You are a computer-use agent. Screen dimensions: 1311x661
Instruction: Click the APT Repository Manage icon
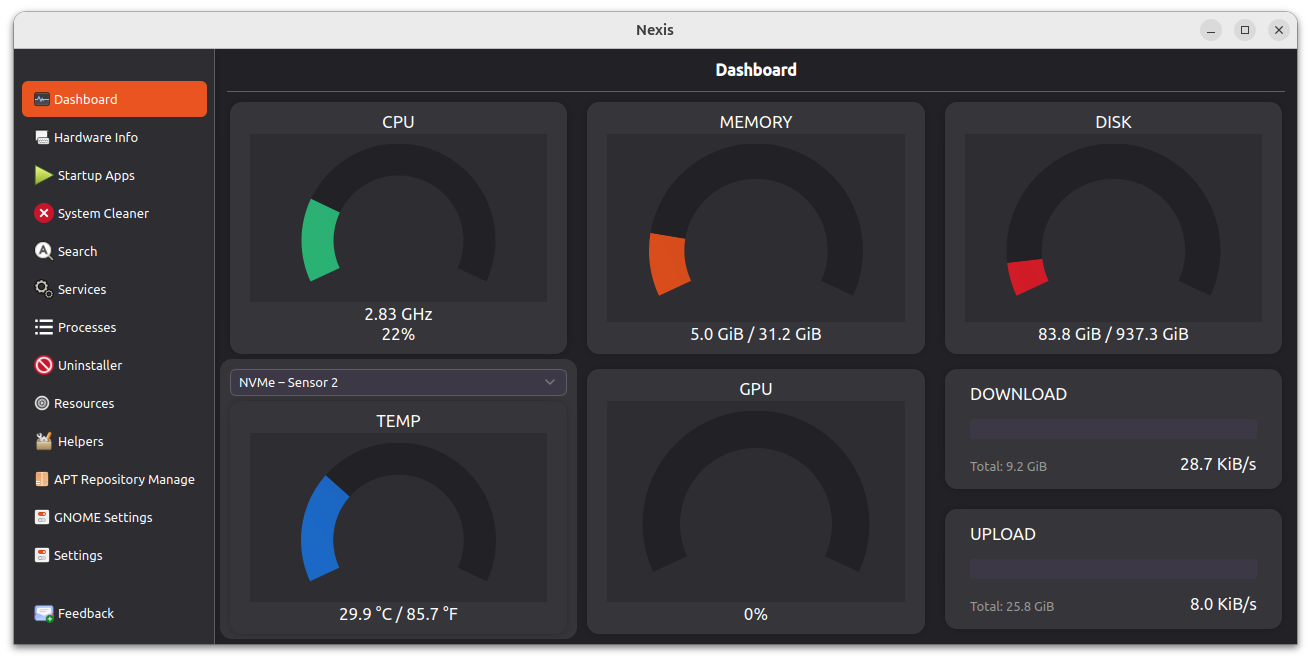pos(42,479)
